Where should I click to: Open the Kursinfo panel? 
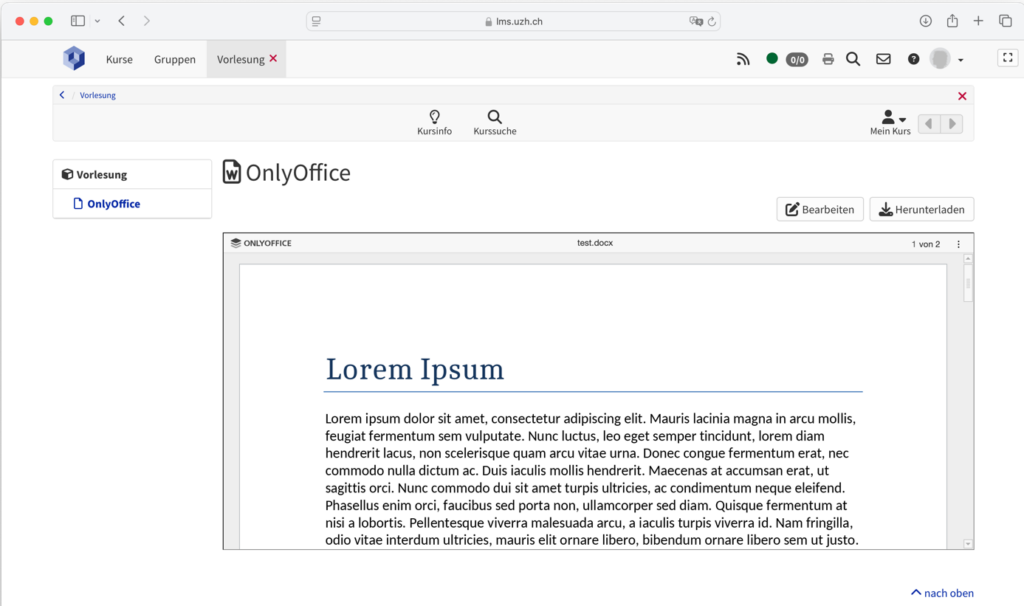coord(435,121)
